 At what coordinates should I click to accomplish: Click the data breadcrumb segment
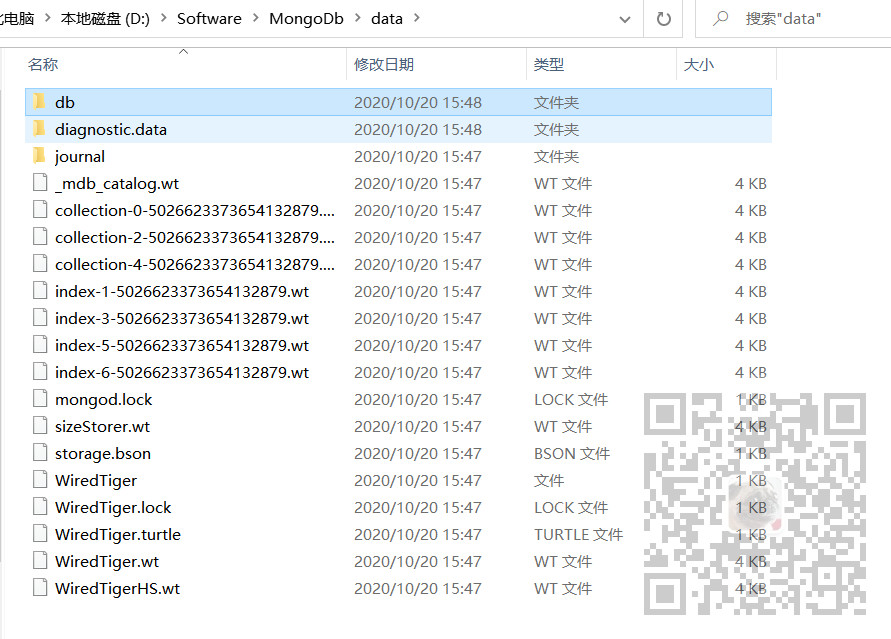coord(387,19)
